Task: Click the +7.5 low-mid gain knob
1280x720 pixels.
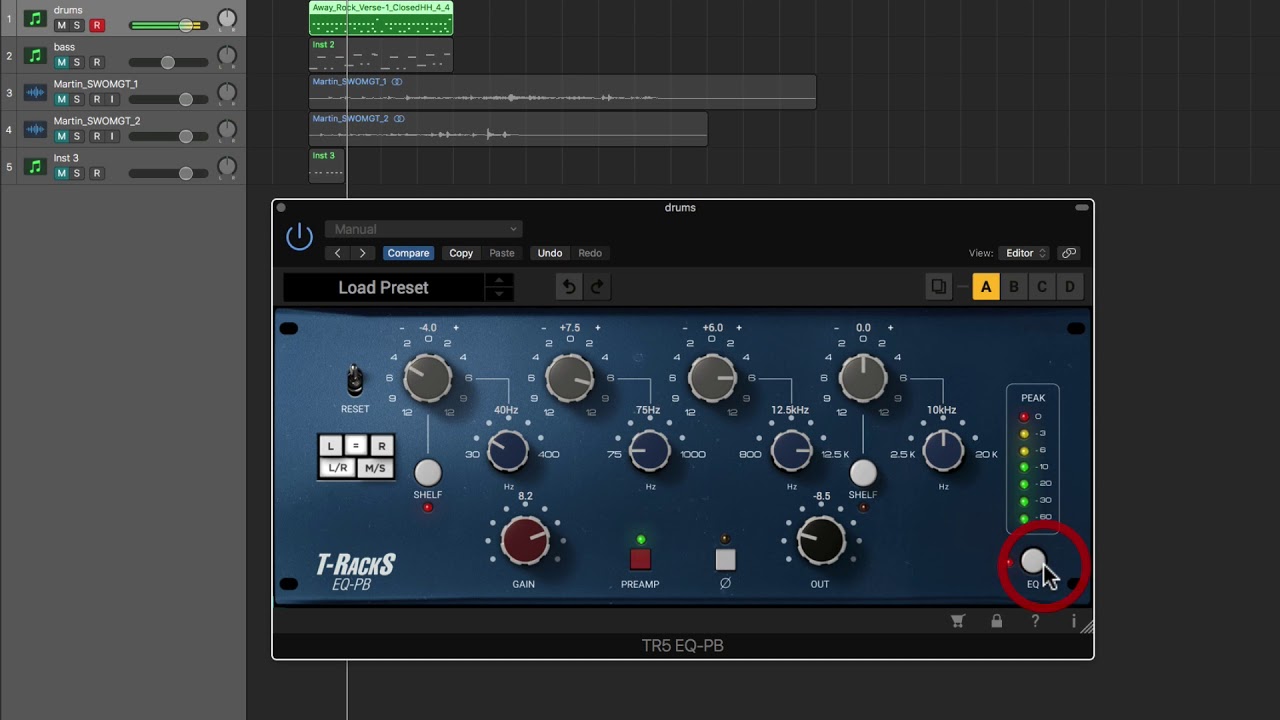Action: point(570,379)
